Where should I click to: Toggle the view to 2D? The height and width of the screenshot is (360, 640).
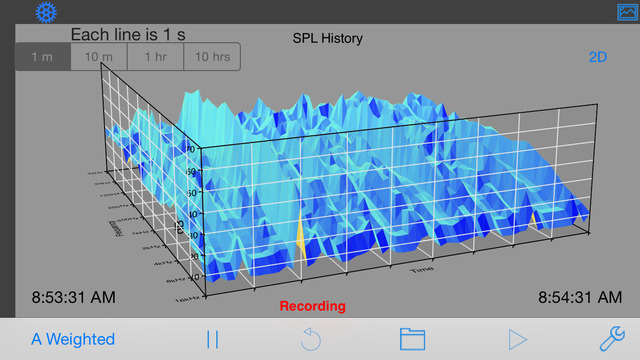[x=598, y=57]
